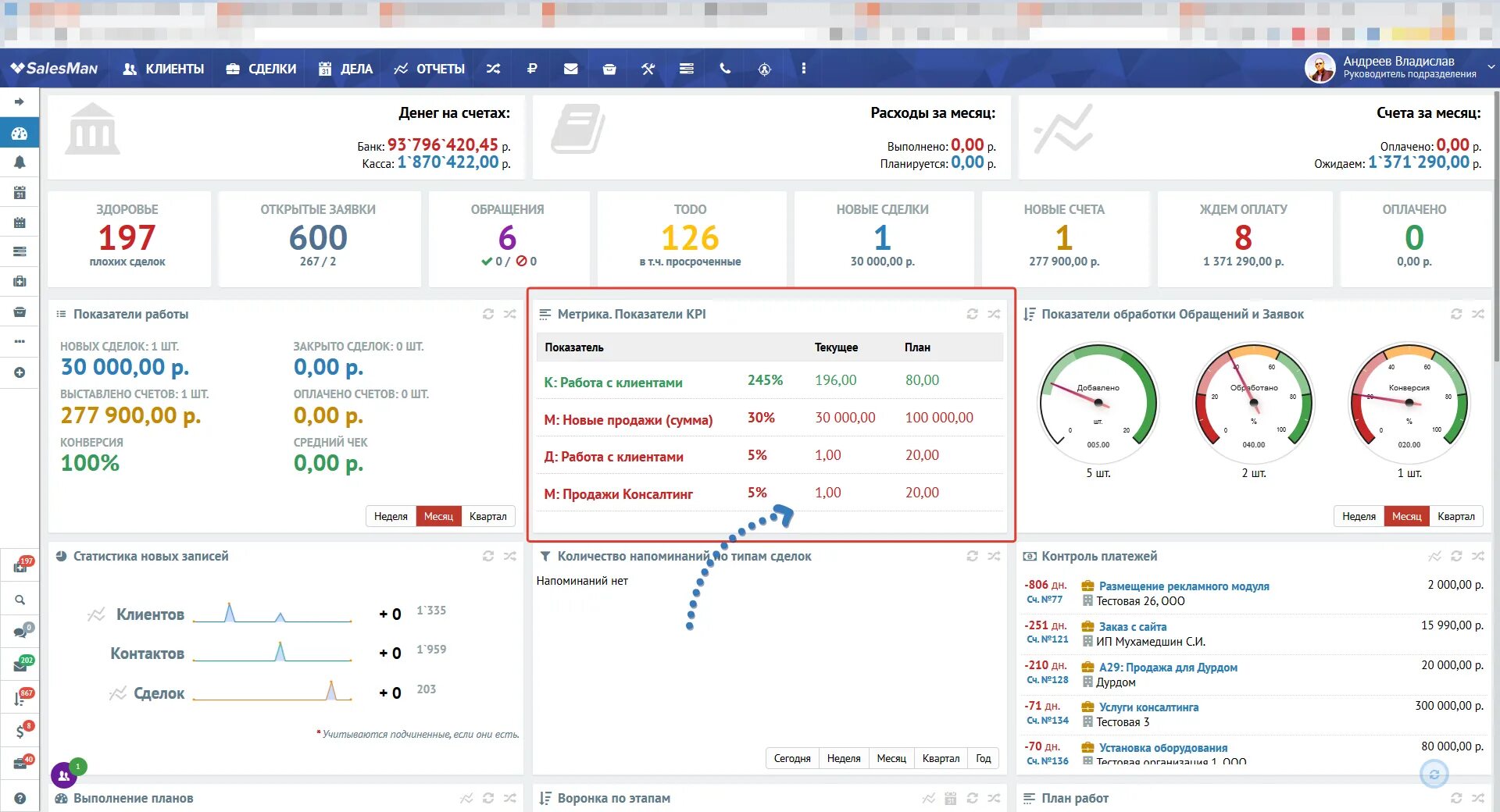Open the chat comments icon in sidebar
Viewport: 1500px width, 812px height.
click(21, 631)
